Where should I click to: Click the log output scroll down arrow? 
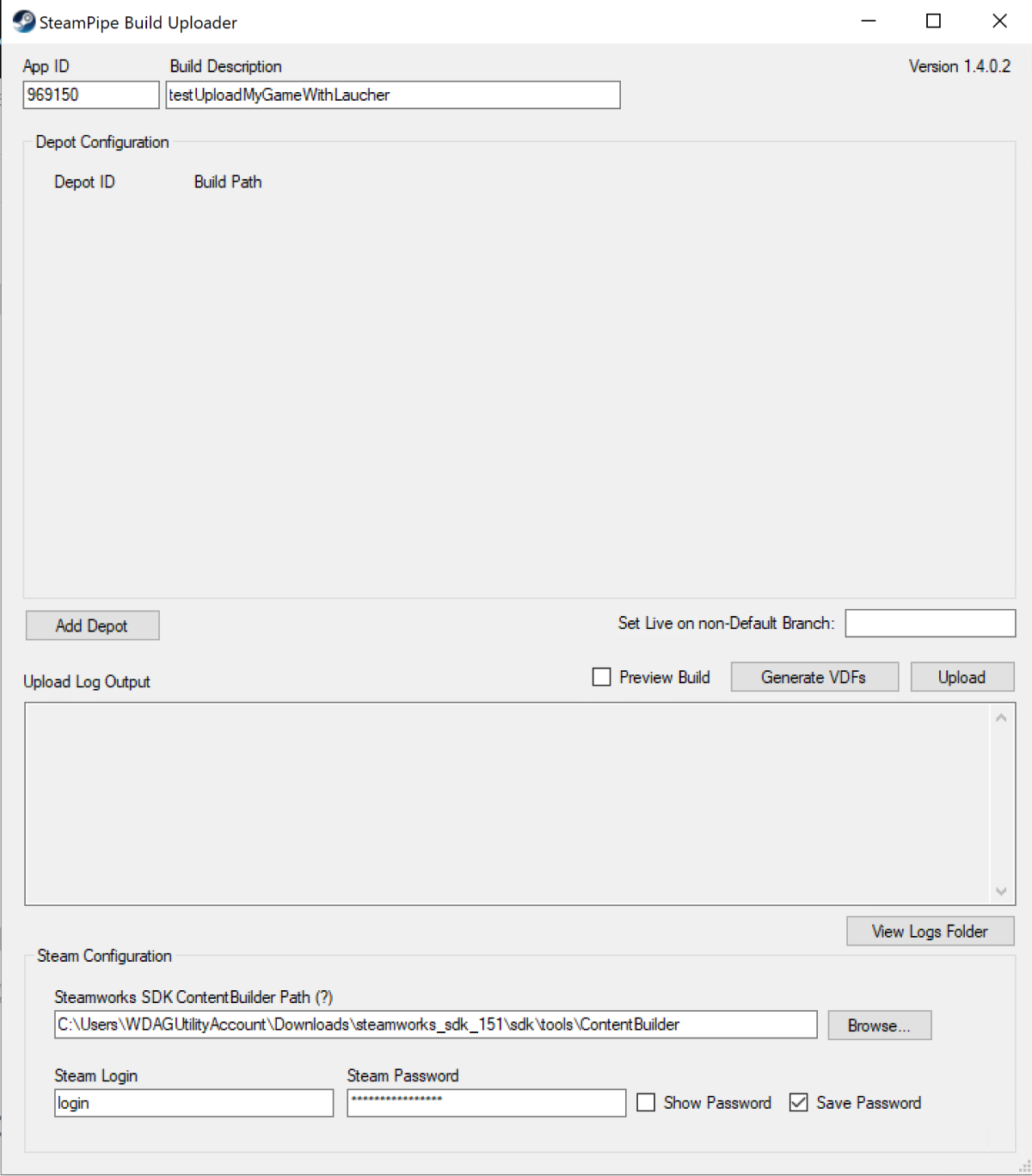1001,891
